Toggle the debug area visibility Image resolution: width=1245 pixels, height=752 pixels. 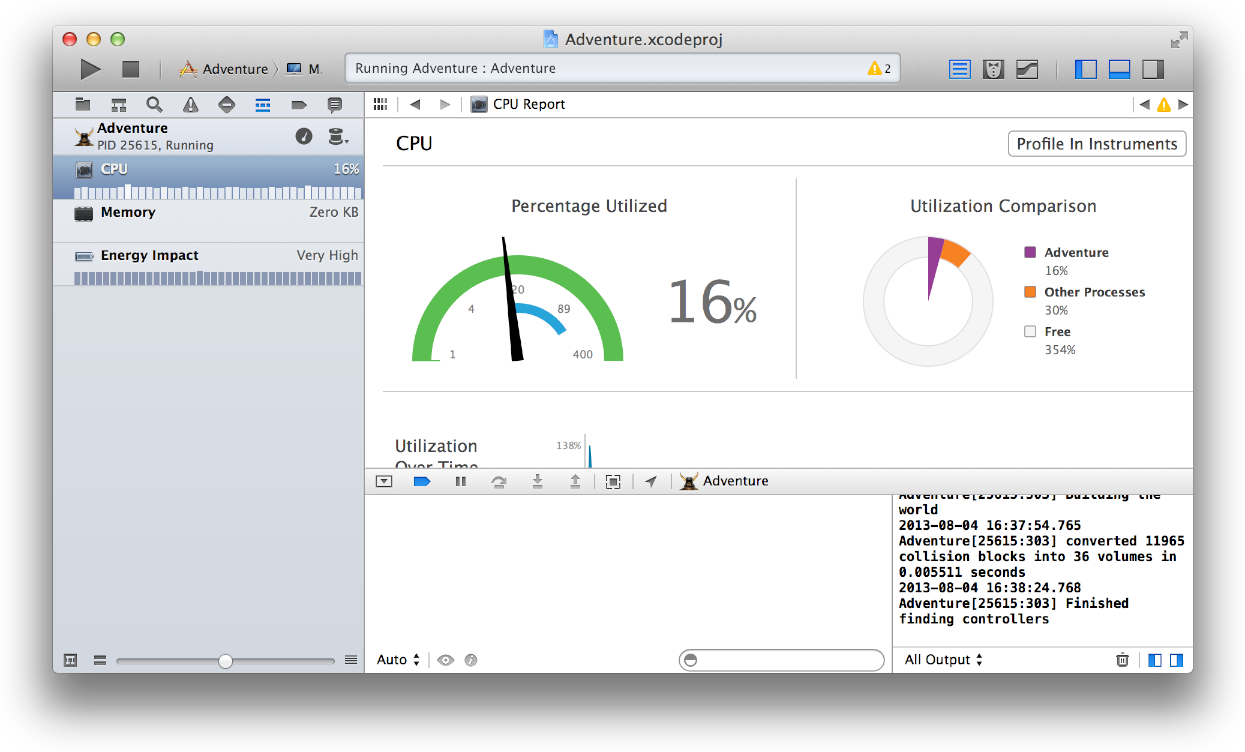[x=1120, y=69]
